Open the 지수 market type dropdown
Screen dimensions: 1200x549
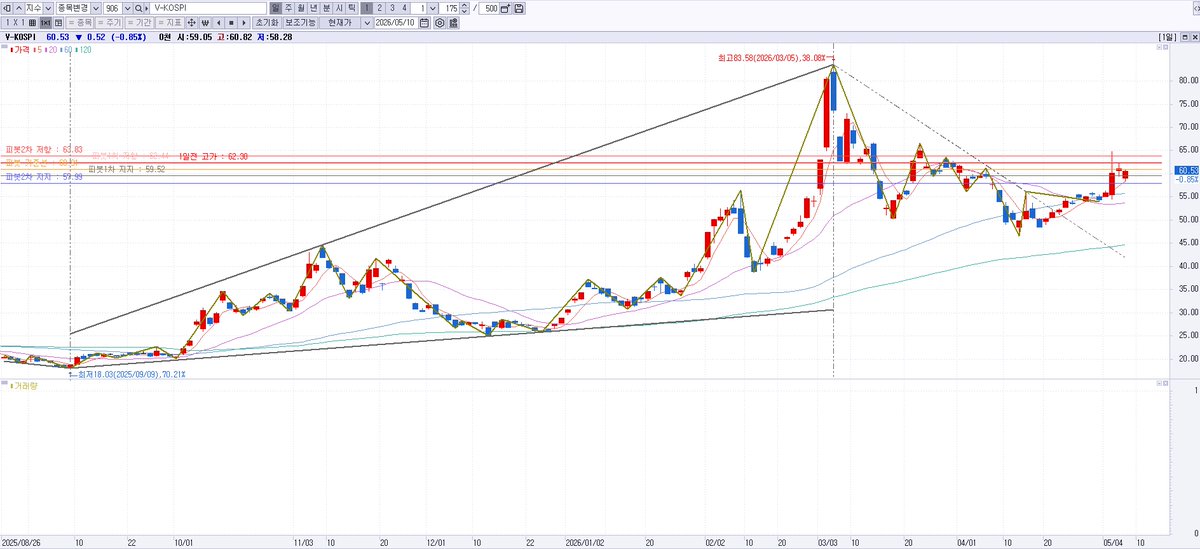point(48,8)
